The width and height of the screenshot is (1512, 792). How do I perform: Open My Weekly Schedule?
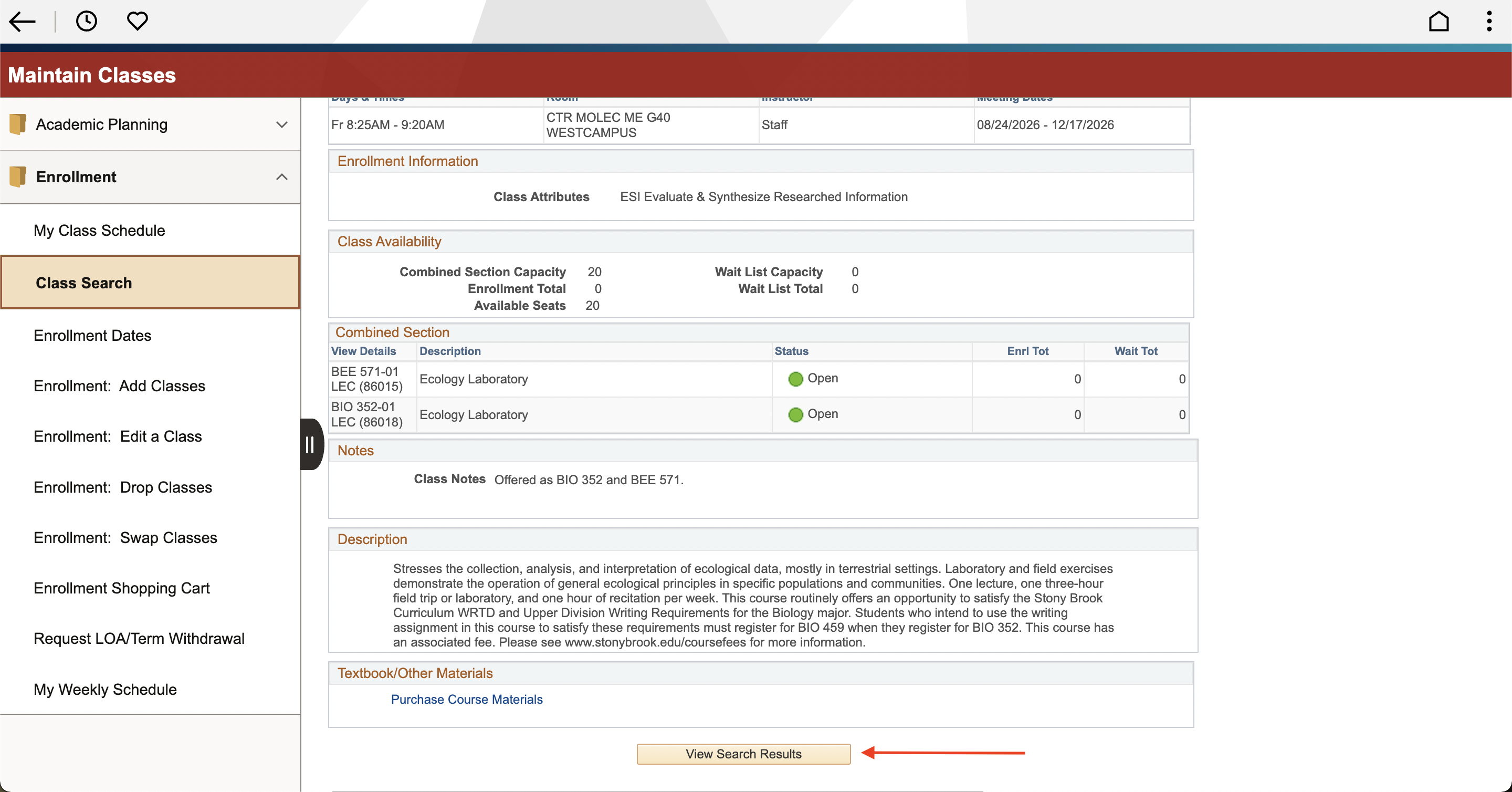(x=105, y=689)
